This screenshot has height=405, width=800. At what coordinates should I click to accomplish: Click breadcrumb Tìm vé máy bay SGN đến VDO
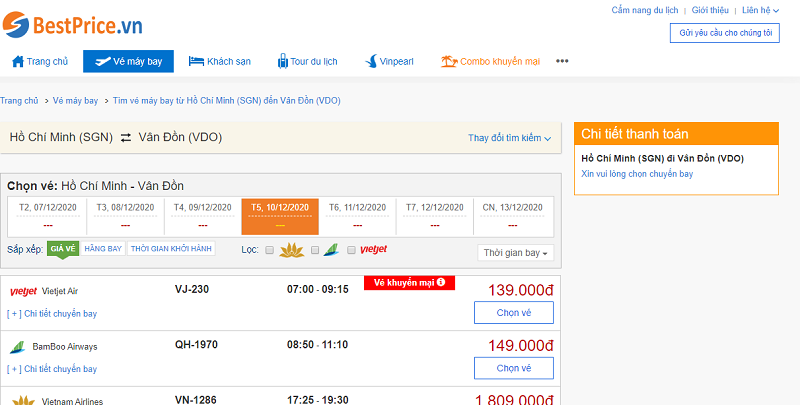[227, 100]
